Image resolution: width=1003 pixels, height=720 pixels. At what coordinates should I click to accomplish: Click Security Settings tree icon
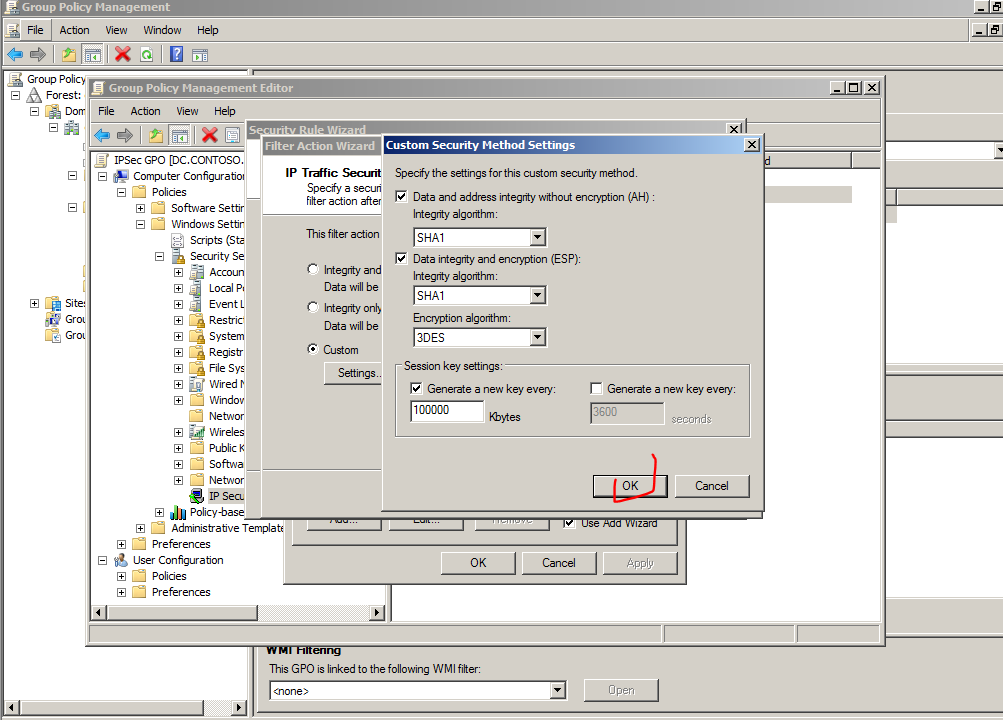[178, 256]
